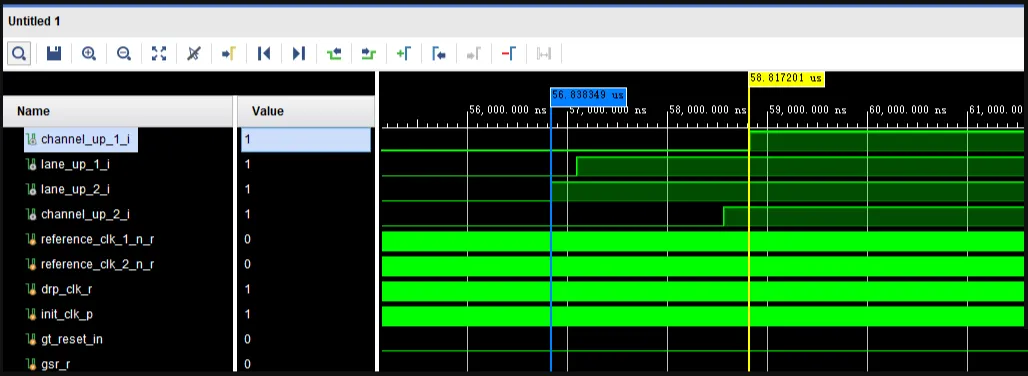This screenshot has height=376, width=1028.
Task: Jump to previous marker icon
Action: click(x=439, y=54)
